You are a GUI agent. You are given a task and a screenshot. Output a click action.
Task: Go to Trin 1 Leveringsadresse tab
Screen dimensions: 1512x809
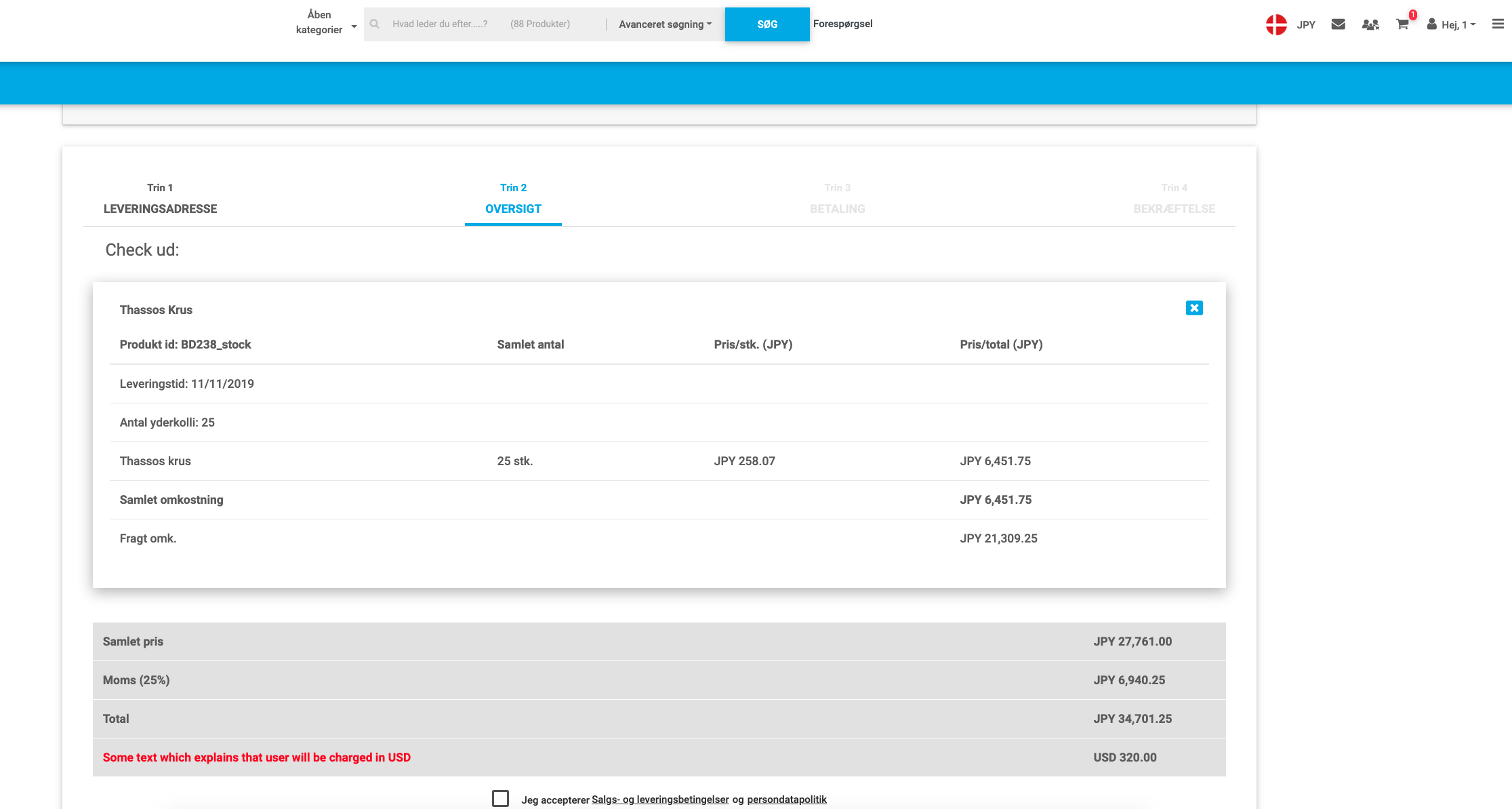(x=160, y=199)
